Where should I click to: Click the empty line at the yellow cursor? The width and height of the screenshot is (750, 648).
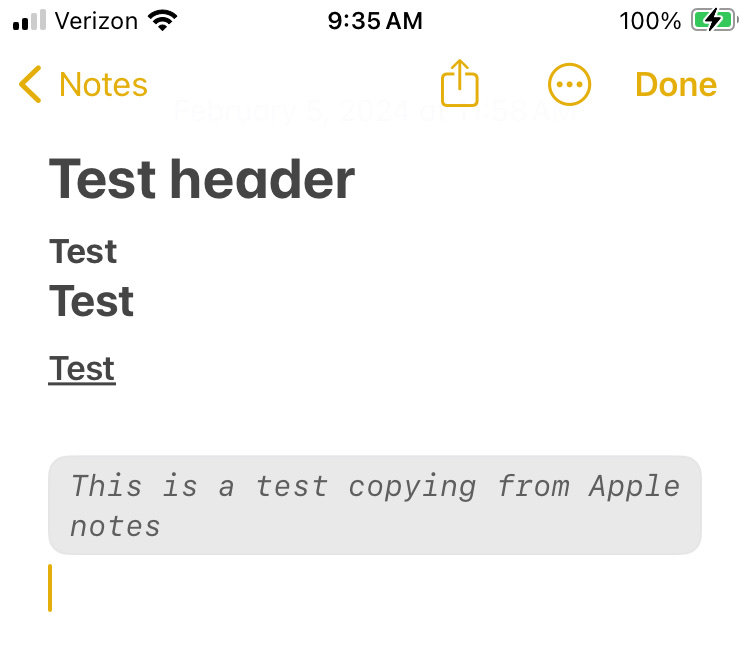click(x=200, y=588)
